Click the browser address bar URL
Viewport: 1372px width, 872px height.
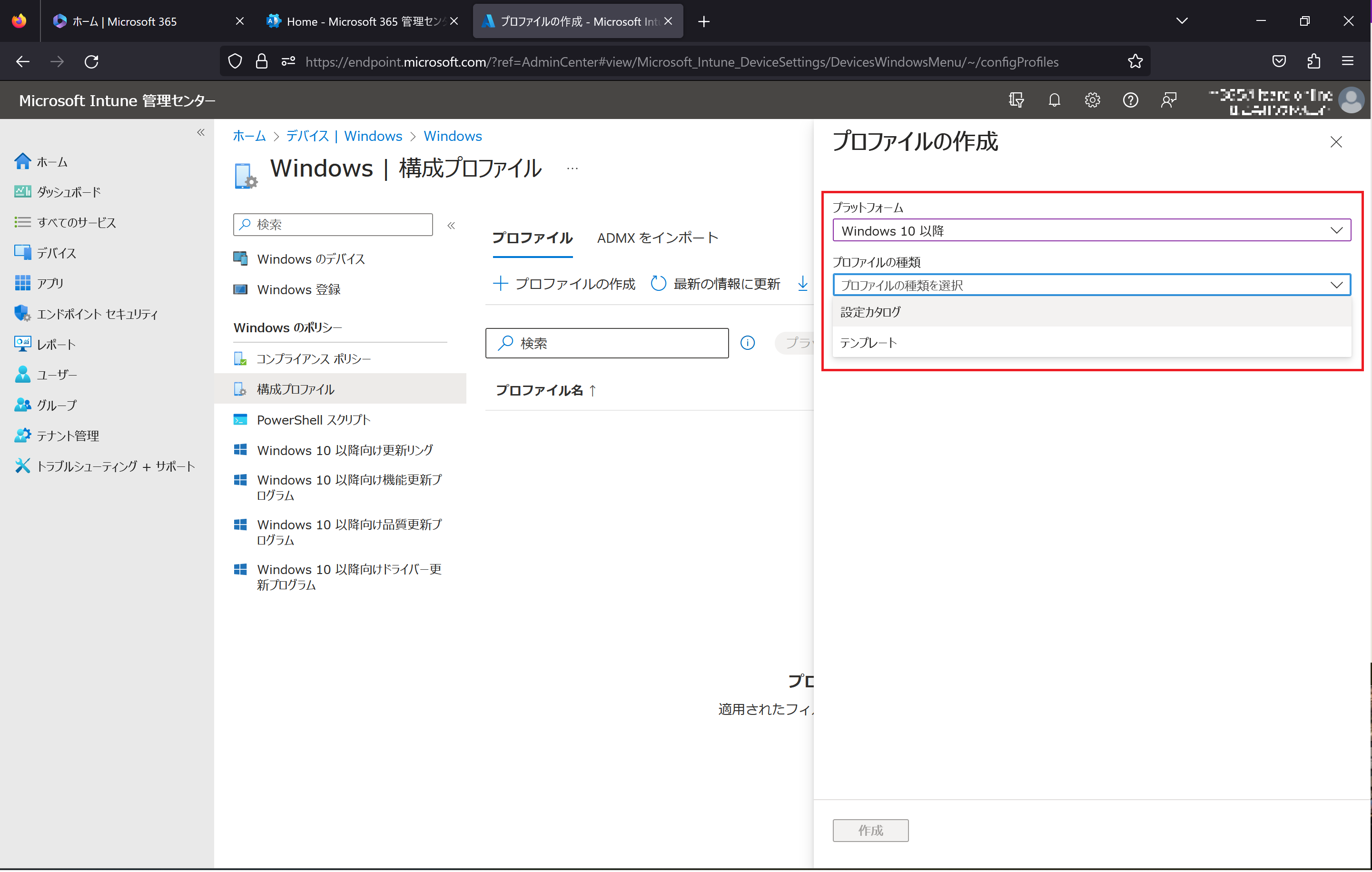coord(681,61)
